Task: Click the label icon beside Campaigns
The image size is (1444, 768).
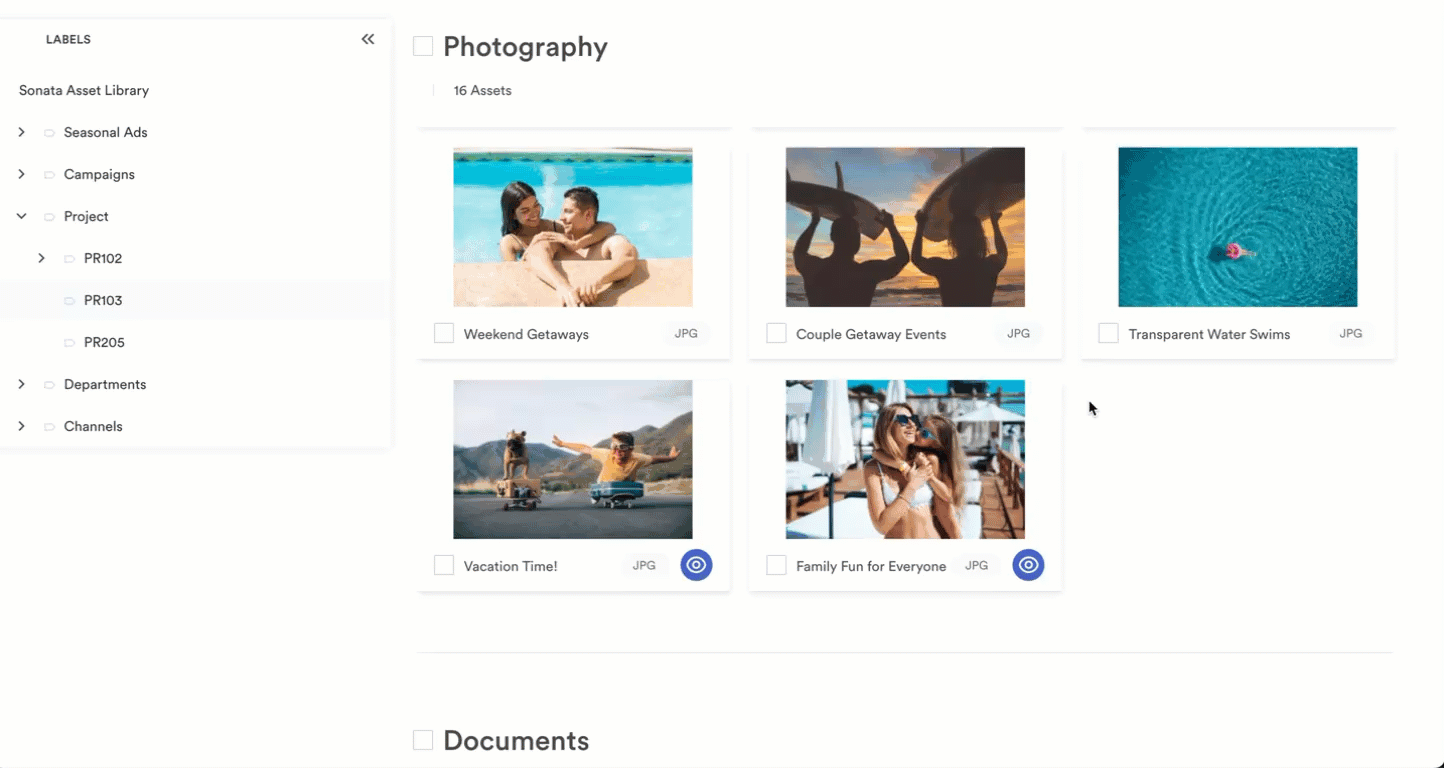Action: 47,174
